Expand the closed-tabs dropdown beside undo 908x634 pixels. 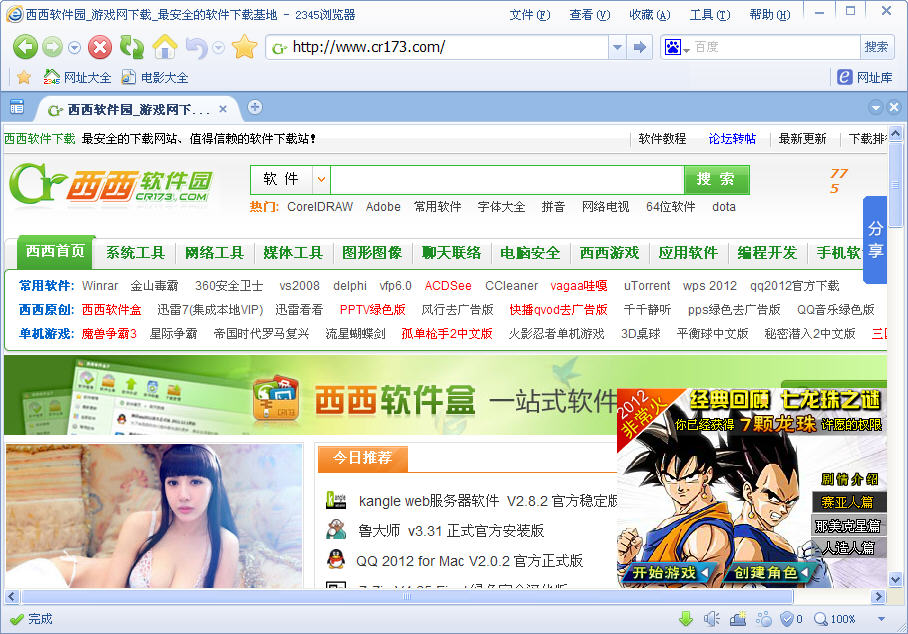point(218,48)
